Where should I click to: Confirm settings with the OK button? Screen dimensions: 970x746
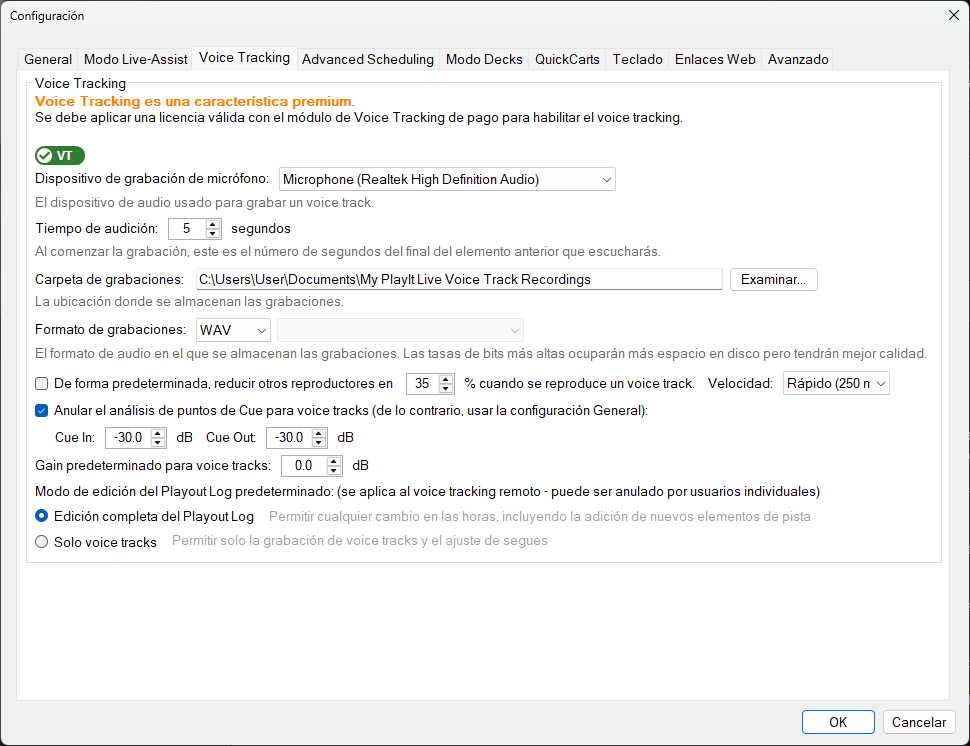[x=838, y=722]
